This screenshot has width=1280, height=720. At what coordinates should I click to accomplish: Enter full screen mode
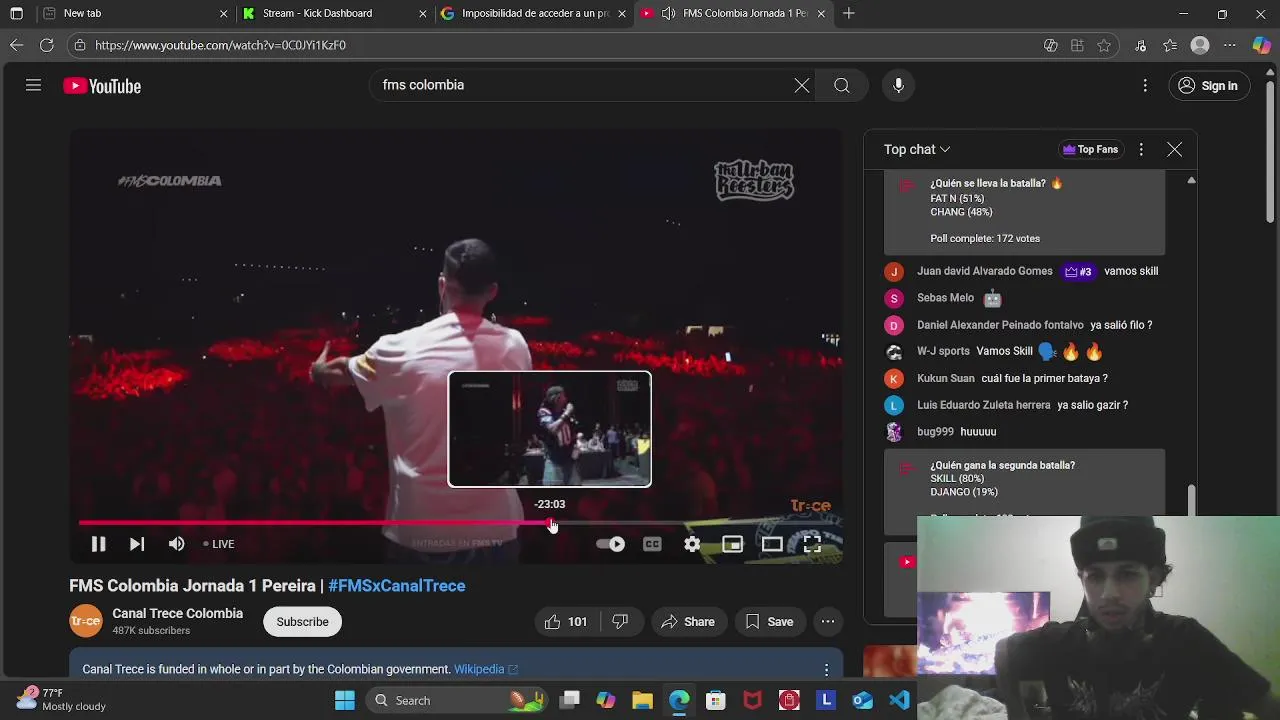(812, 544)
